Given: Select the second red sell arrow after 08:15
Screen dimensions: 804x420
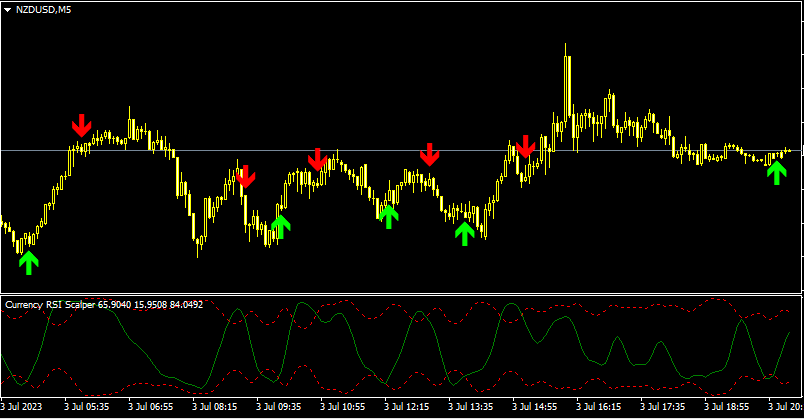Looking at the screenshot, I should coord(246,177).
